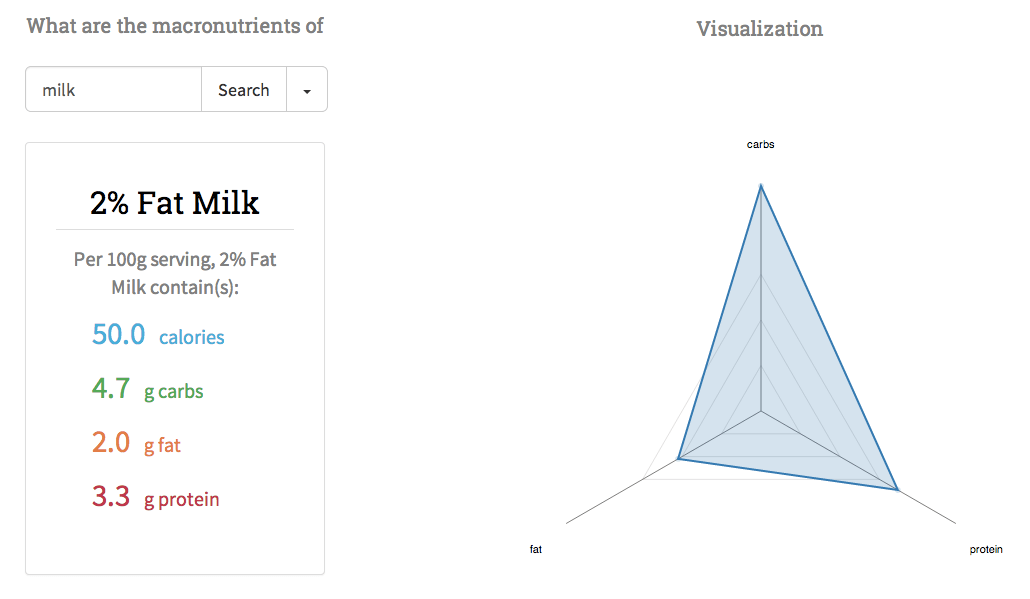Click the carbs axis label on radar chart
This screenshot has height=599, width=1030.
(x=761, y=144)
